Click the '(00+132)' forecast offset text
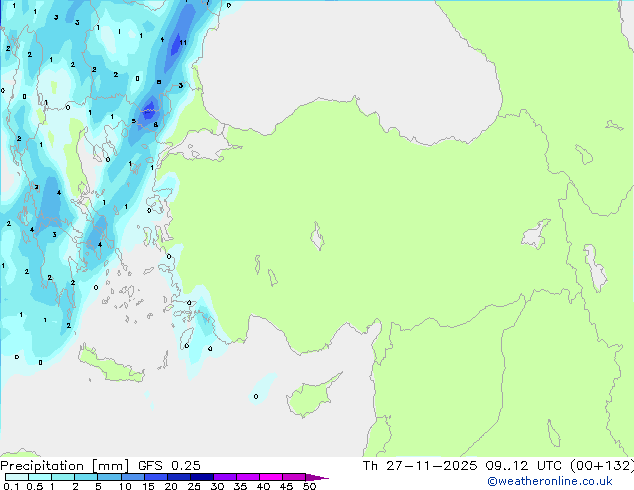This screenshot has width=634, height=490. coord(602,466)
